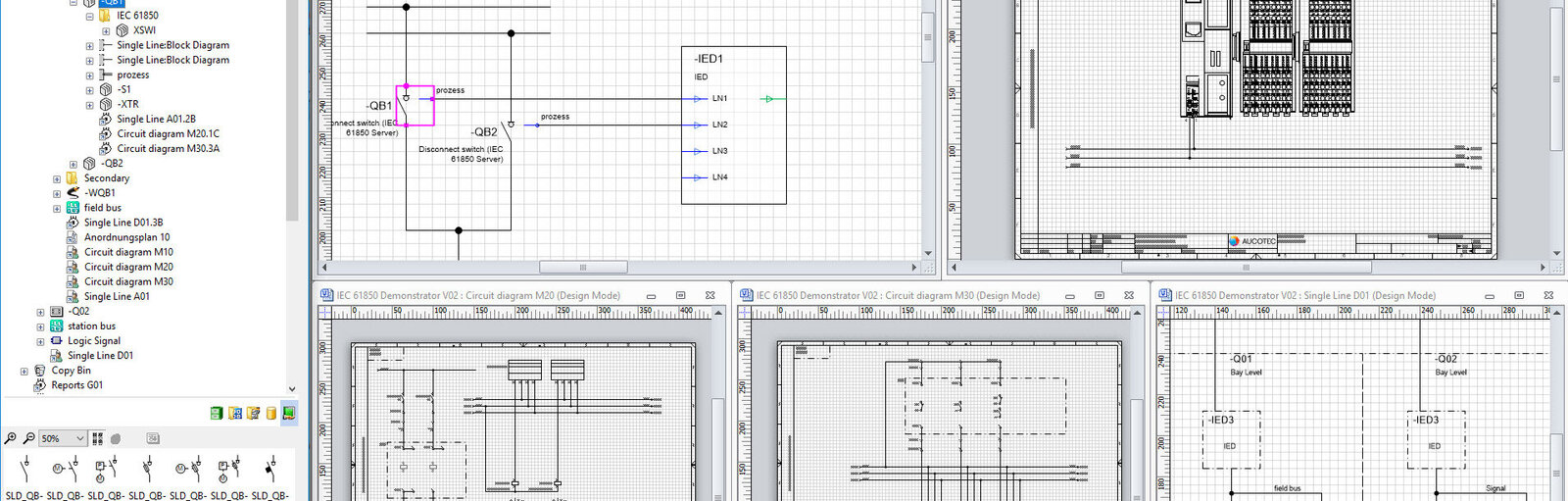Click the highlighted green symbol library icon
Viewport: 1568px width, 501px height.
(x=289, y=414)
